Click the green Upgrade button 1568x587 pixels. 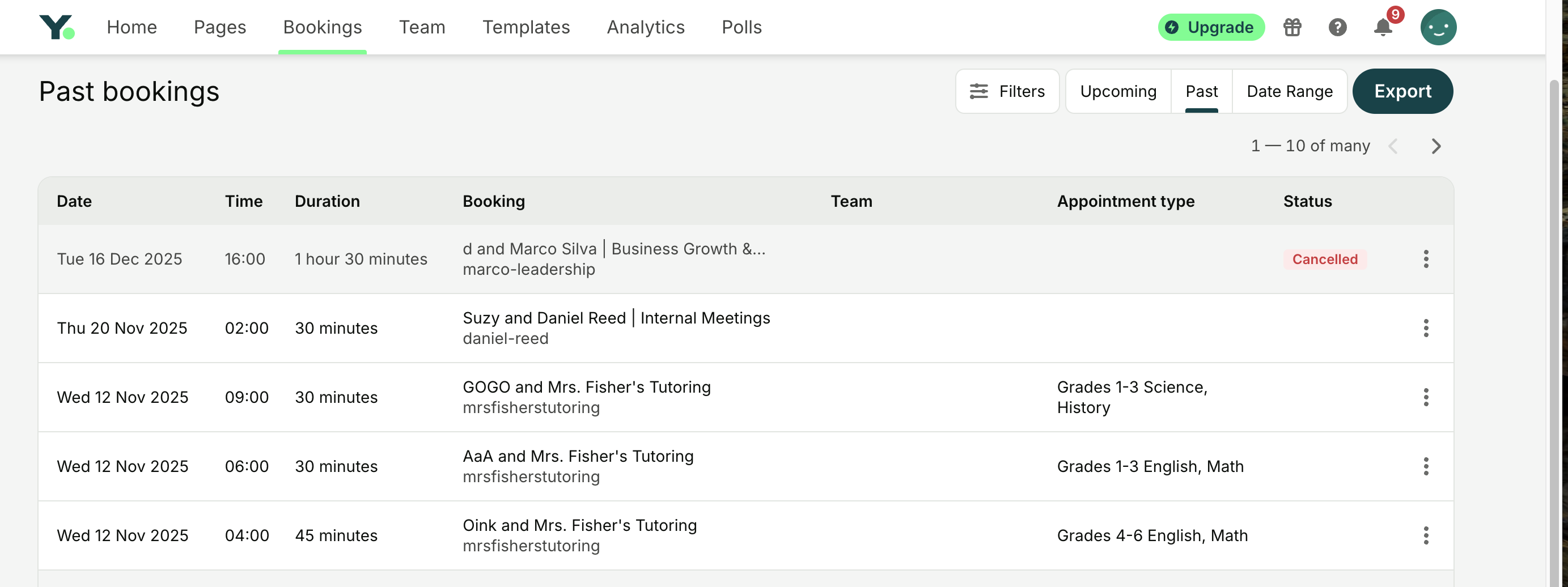[x=1211, y=27]
